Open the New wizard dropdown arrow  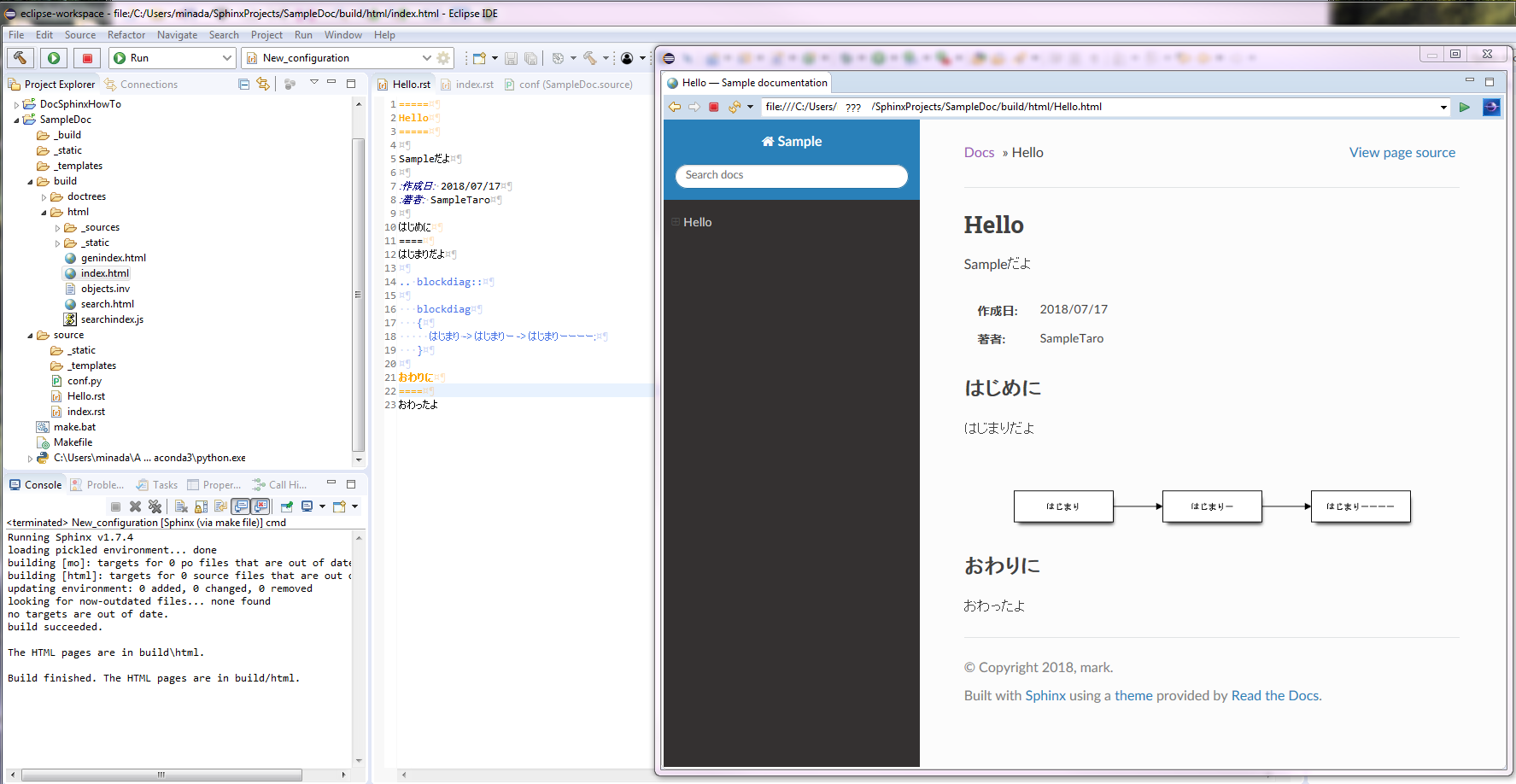coord(495,58)
